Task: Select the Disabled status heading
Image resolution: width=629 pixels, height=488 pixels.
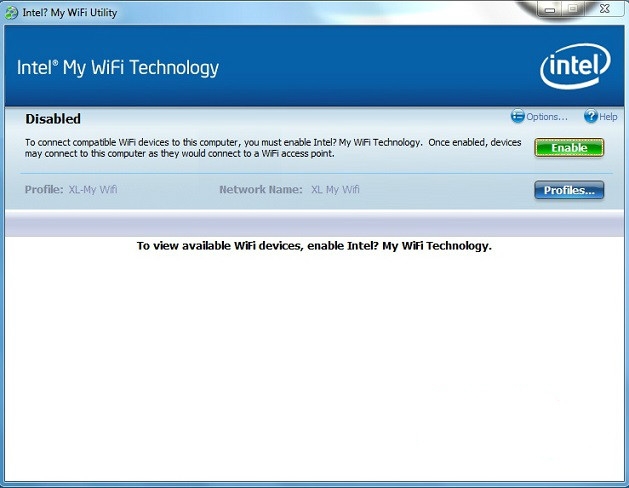Action: [x=53, y=119]
